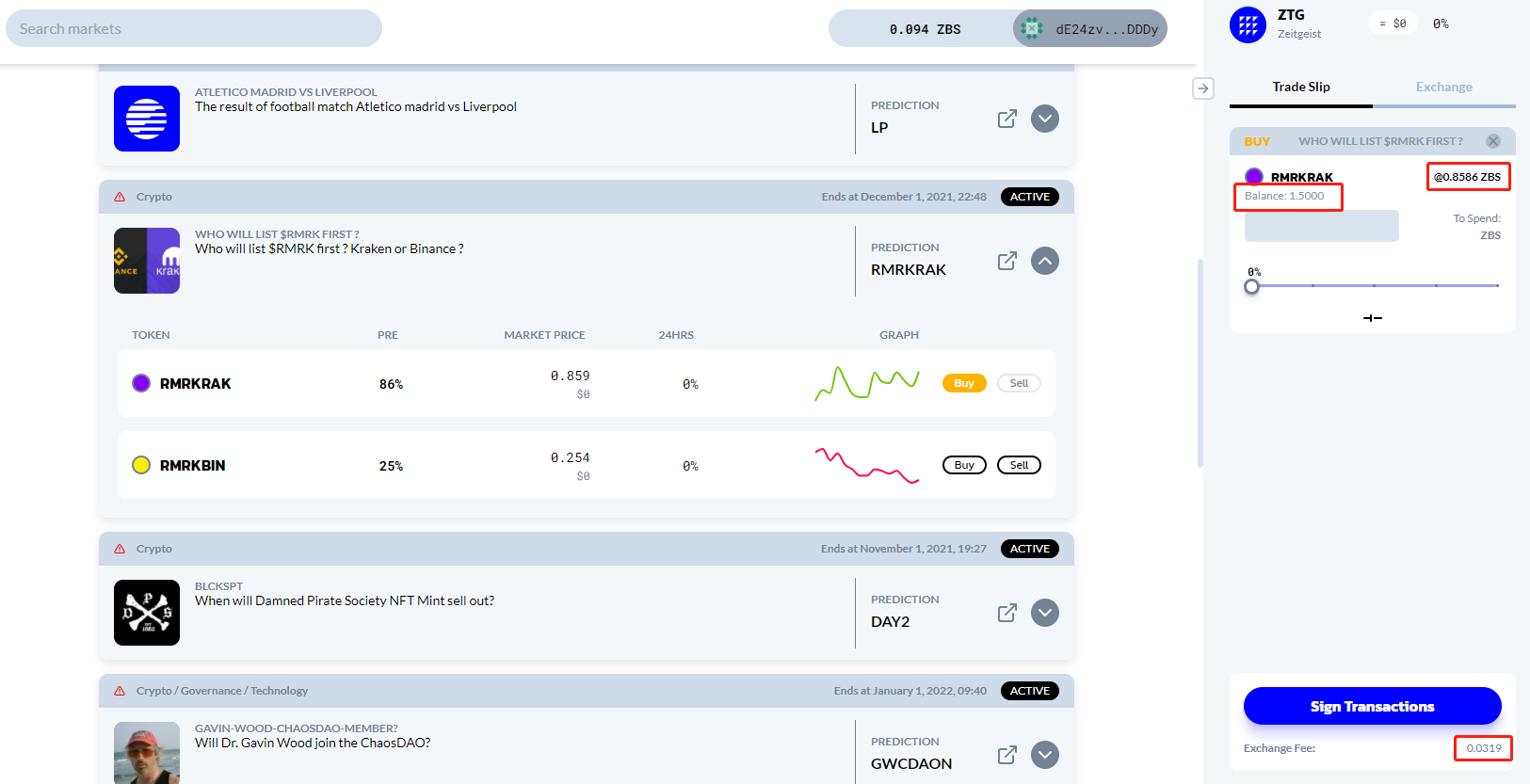Viewport: 1530px width, 784px height.
Task: Click the warning icon on Crypto / Governance header
Action: click(120, 691)
